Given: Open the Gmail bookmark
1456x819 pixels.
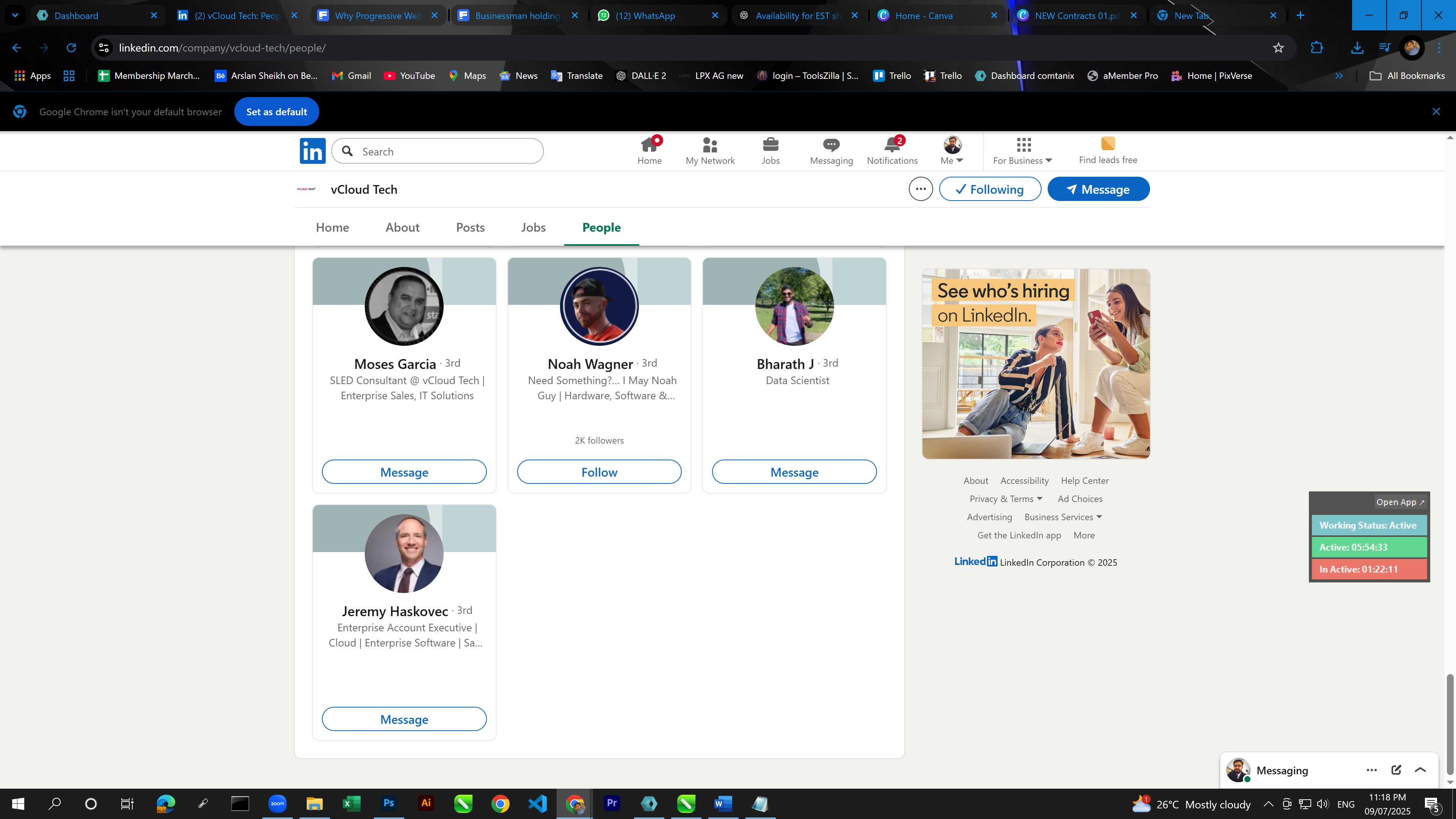Looking at the screenshot, I should [x=351, y=75].
